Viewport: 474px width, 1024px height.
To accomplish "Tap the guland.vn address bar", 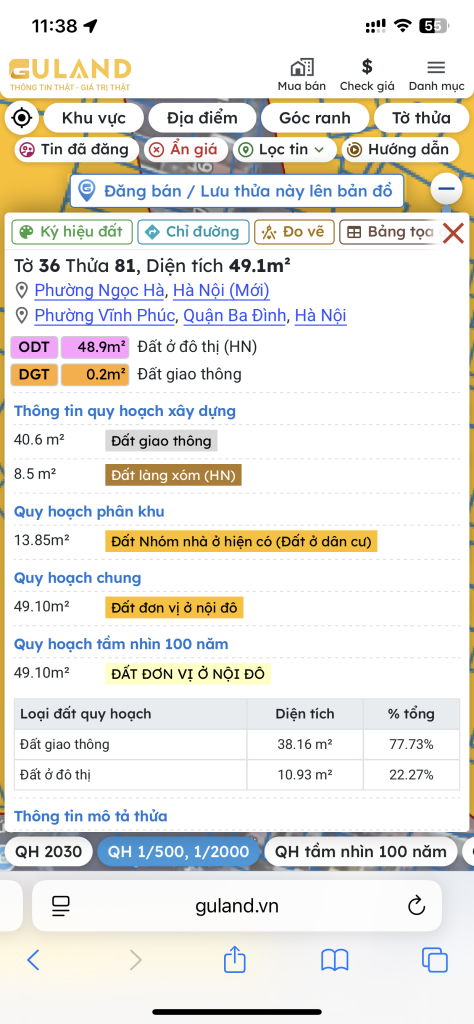I will (x=237, y=905).
